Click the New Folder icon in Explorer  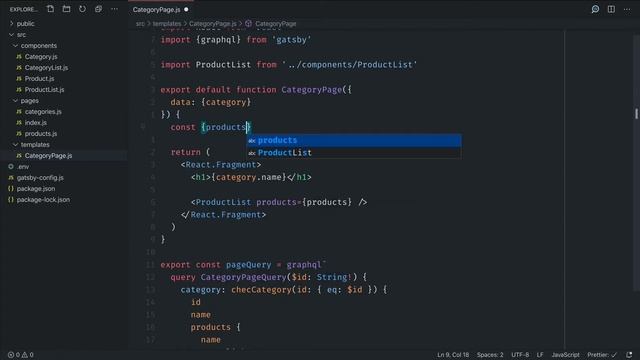tap(66, 9)
